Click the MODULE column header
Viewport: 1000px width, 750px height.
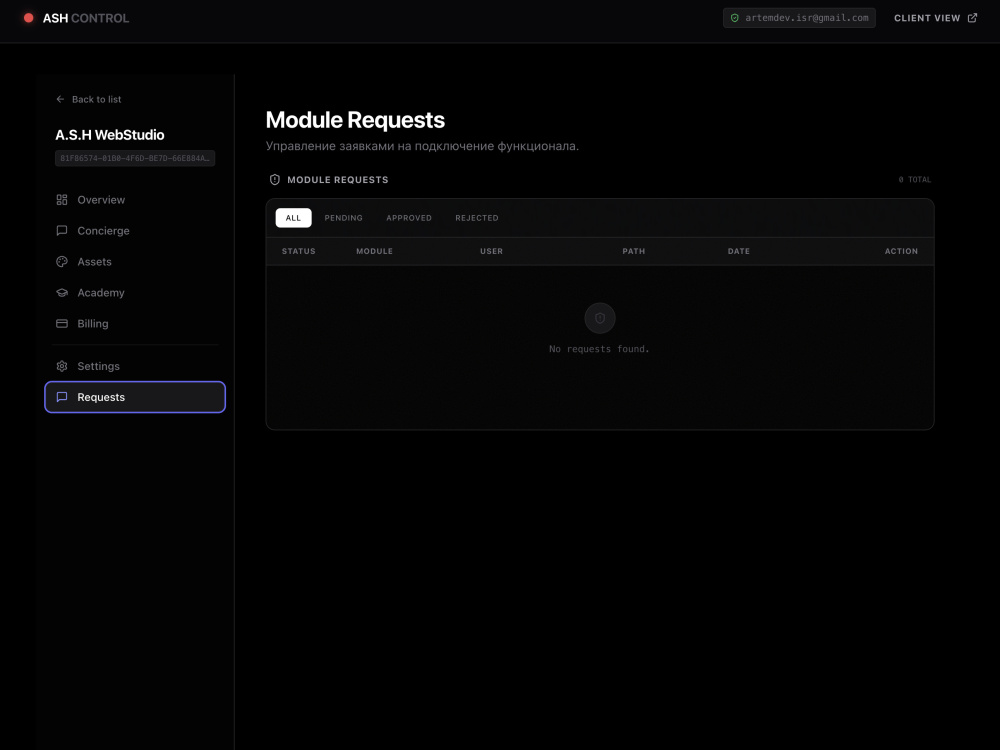click(x=374, y=251)
